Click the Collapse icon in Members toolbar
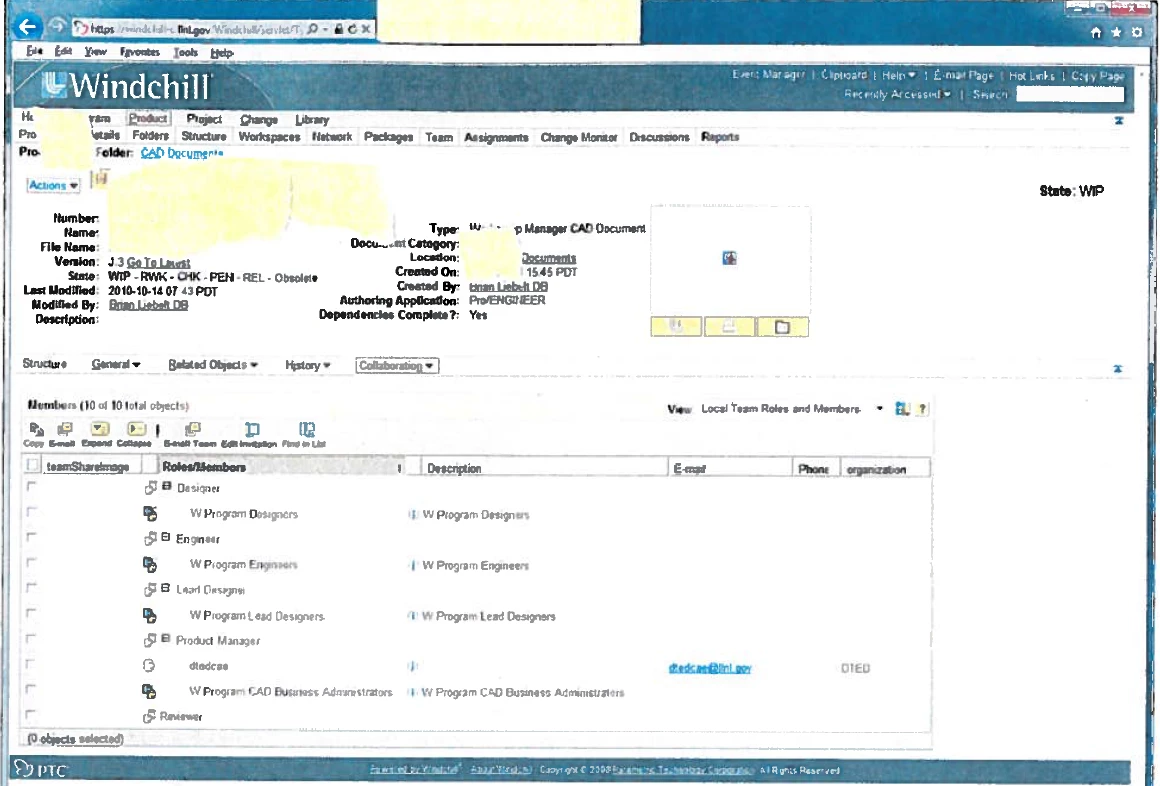 click(136, 429)
